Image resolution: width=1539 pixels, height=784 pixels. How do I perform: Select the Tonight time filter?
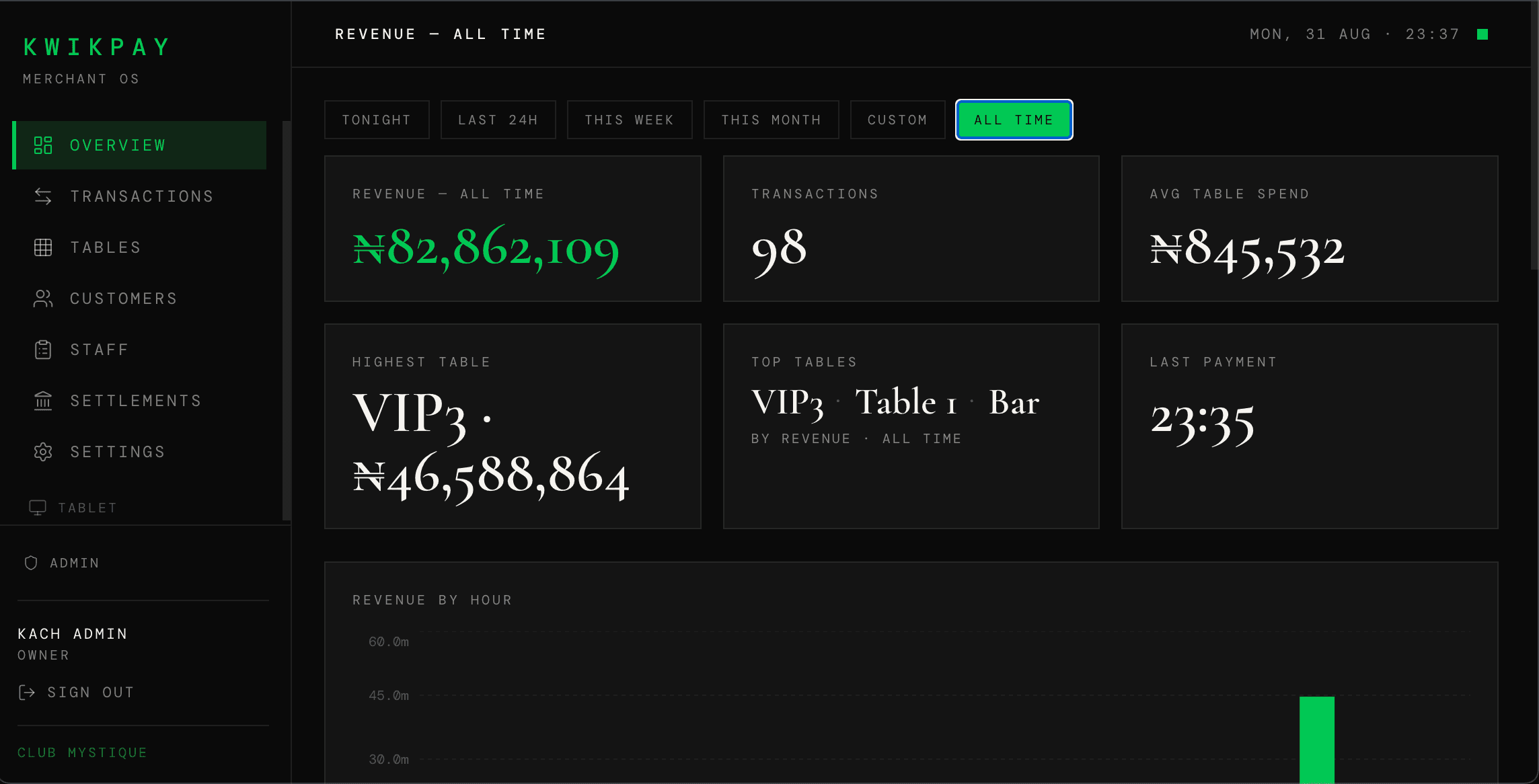point(377,120)
